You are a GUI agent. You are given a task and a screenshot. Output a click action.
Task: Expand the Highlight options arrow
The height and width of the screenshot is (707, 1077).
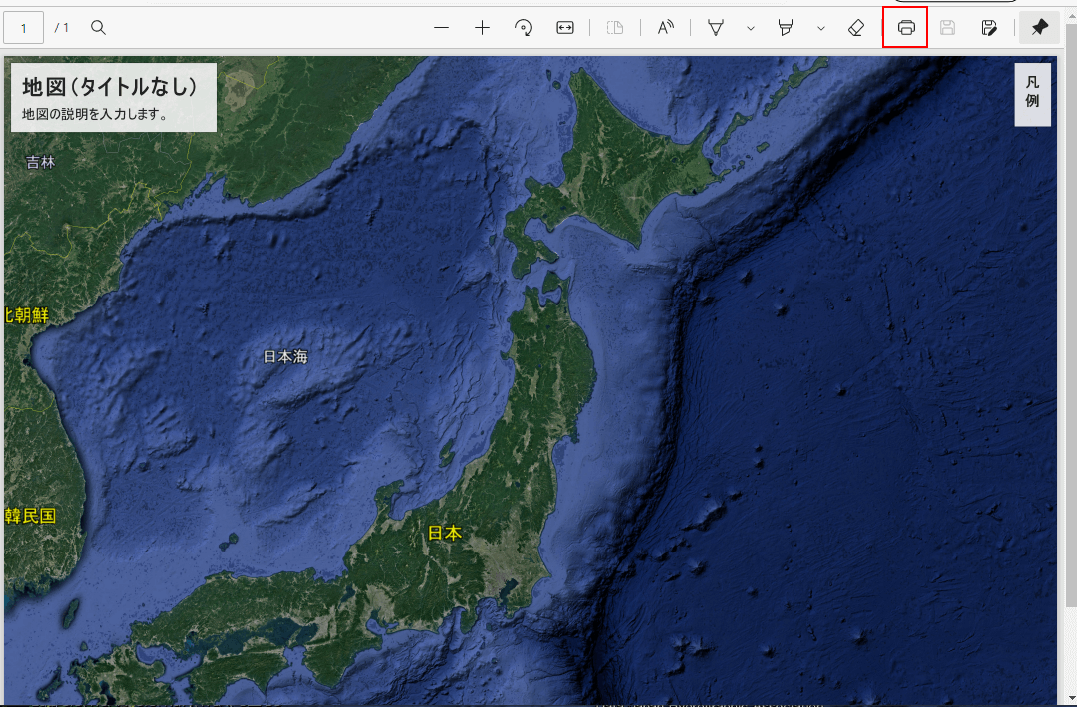point(821,28)
